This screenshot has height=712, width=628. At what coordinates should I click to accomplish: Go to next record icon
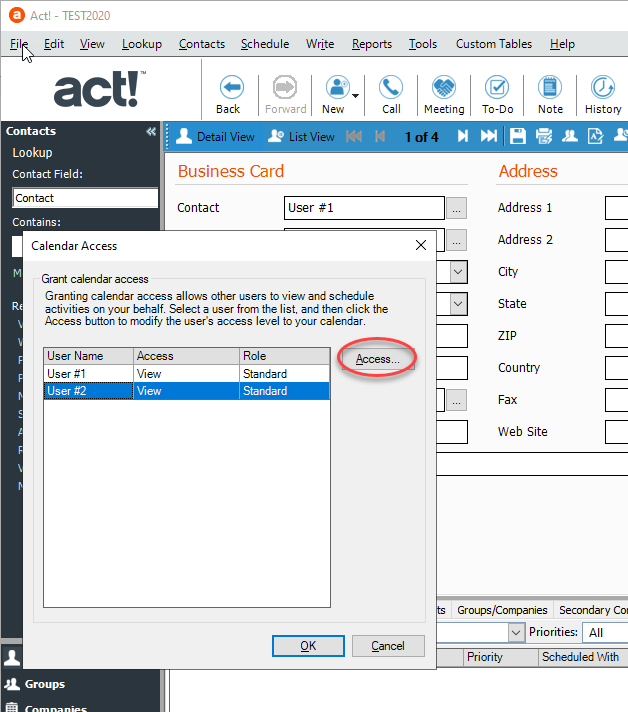[x=463, y=136]
